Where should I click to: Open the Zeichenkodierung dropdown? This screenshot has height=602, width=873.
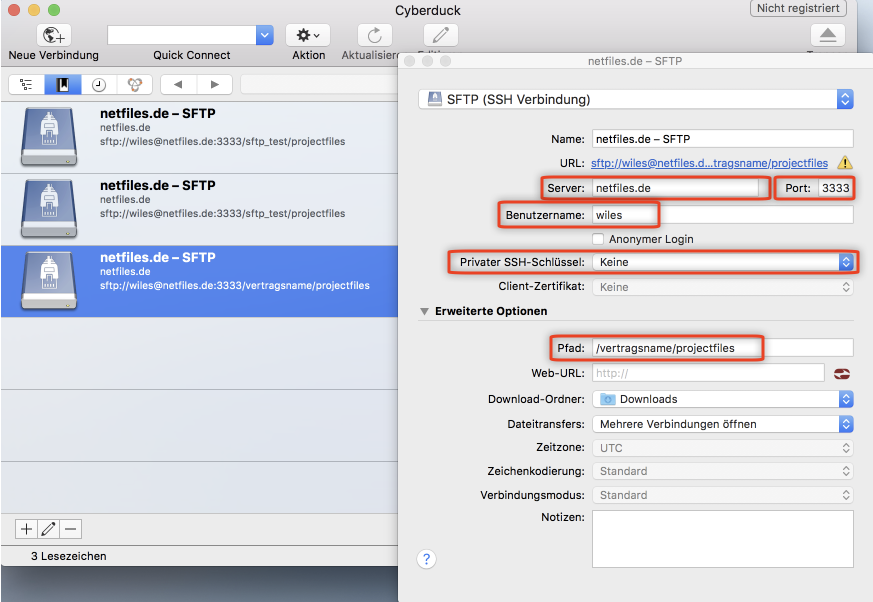pos(723,471)
